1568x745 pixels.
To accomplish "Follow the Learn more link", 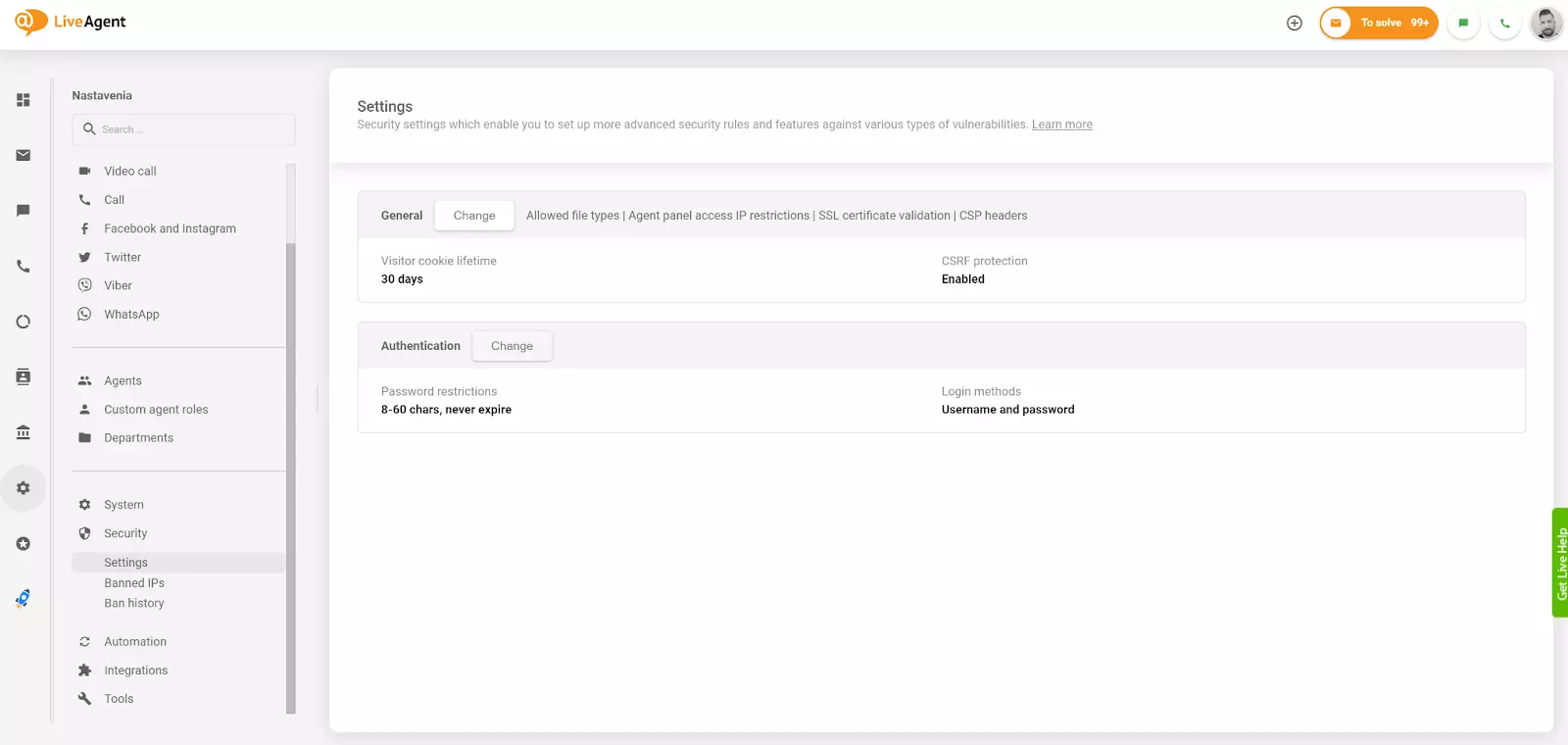I will click(x=1061, y=124).
